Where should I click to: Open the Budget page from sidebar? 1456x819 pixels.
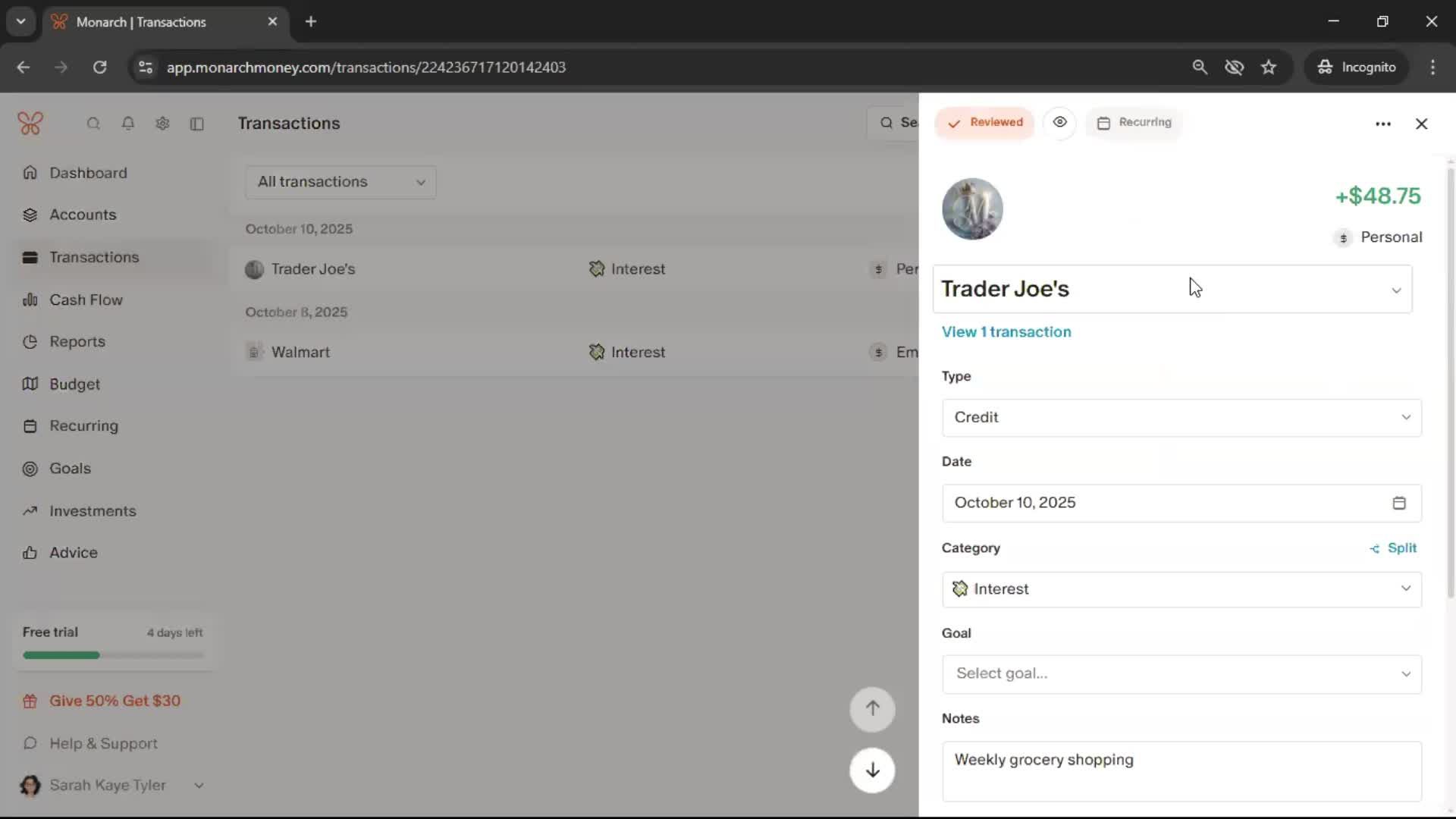[x=74, y=384]
